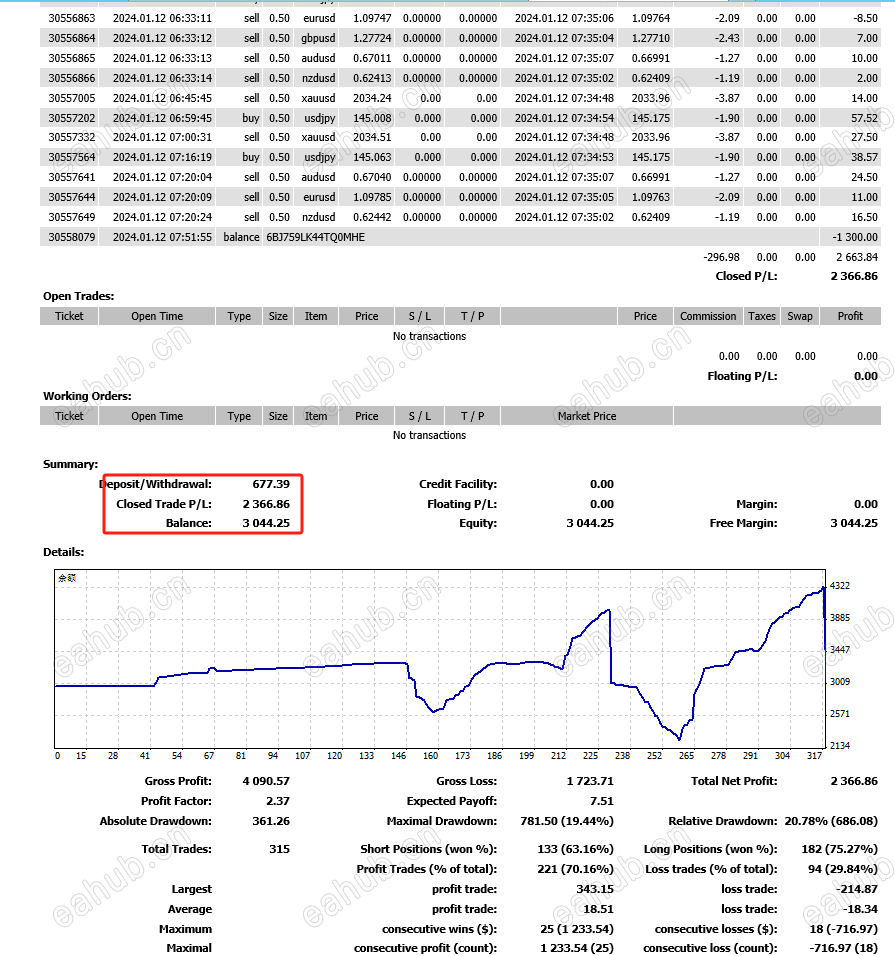Image resolution: width=895 pixels, height=956 pixels.
Task: Click Type header in Working Orders table
Action: click(x=239, y=416)
